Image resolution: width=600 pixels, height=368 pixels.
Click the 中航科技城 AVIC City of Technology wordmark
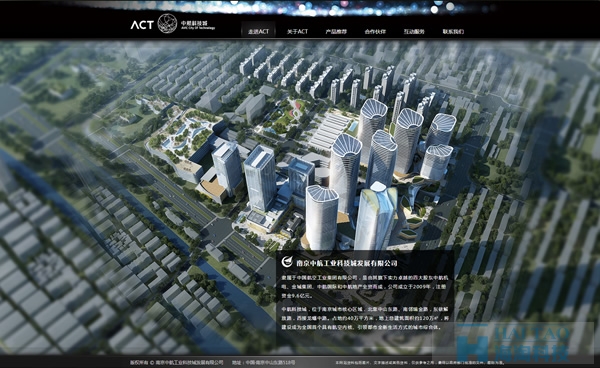[x=198, y=25]
